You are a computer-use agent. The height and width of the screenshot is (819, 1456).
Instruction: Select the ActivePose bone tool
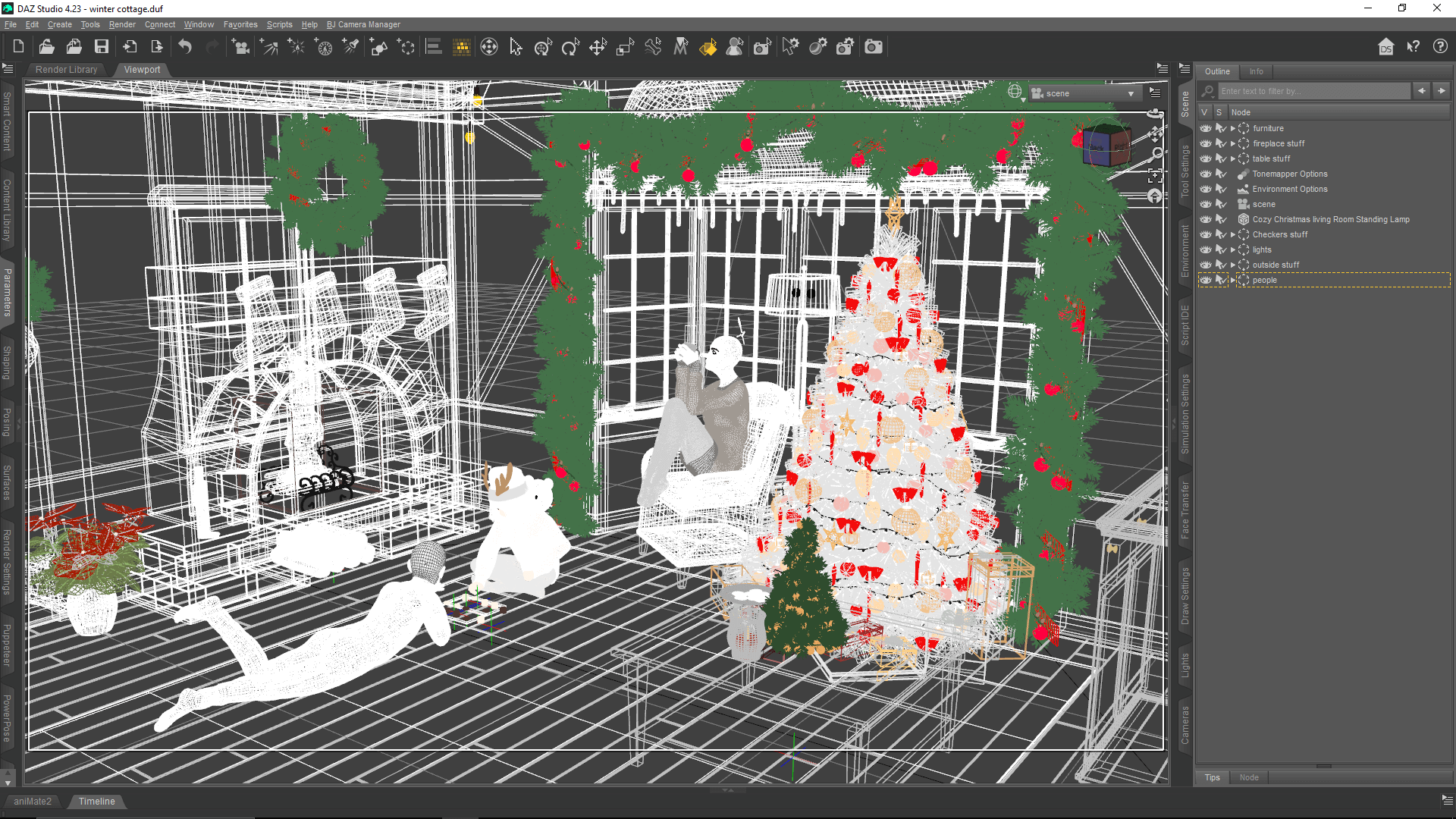pos(653,47)
